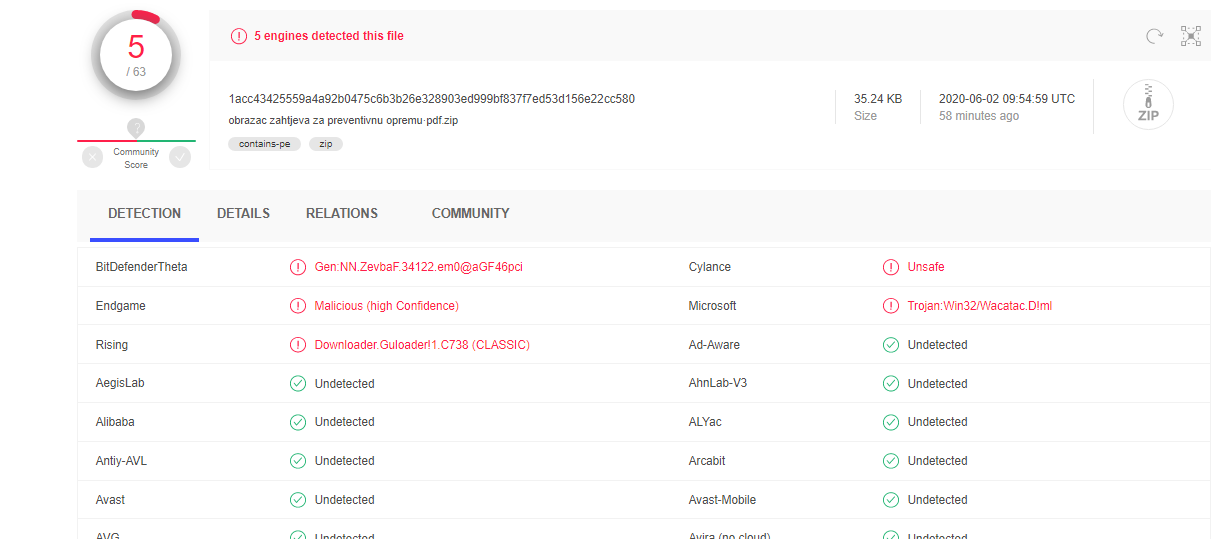This screenshot has width=1211, height=539.
Task: Switch to the DETAILS tab
Action: 243,214
